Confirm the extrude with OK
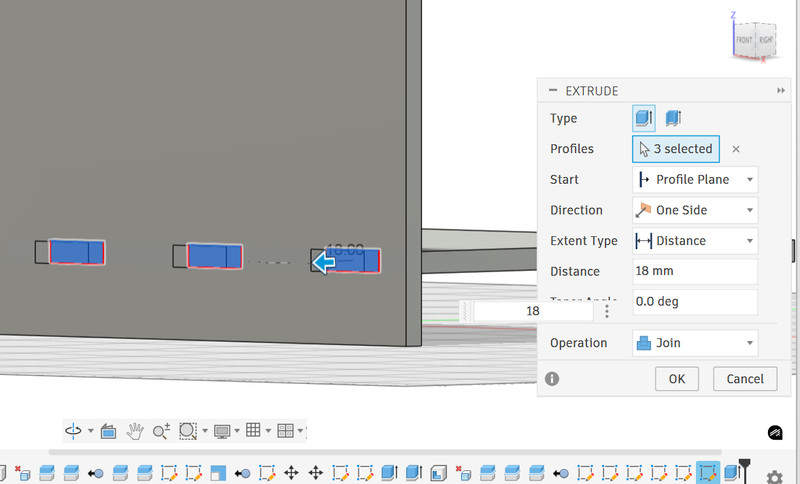Viewport: 800px width, 484px height. [677, 378]
